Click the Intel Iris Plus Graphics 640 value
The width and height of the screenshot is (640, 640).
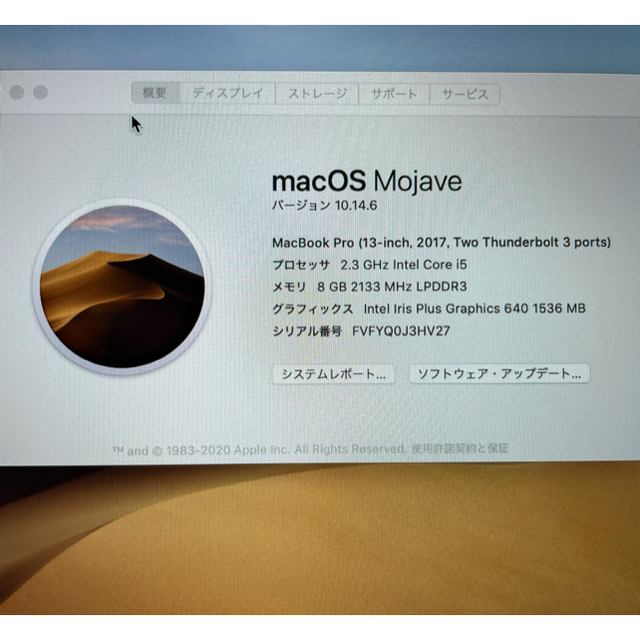[x=474, y=308]
